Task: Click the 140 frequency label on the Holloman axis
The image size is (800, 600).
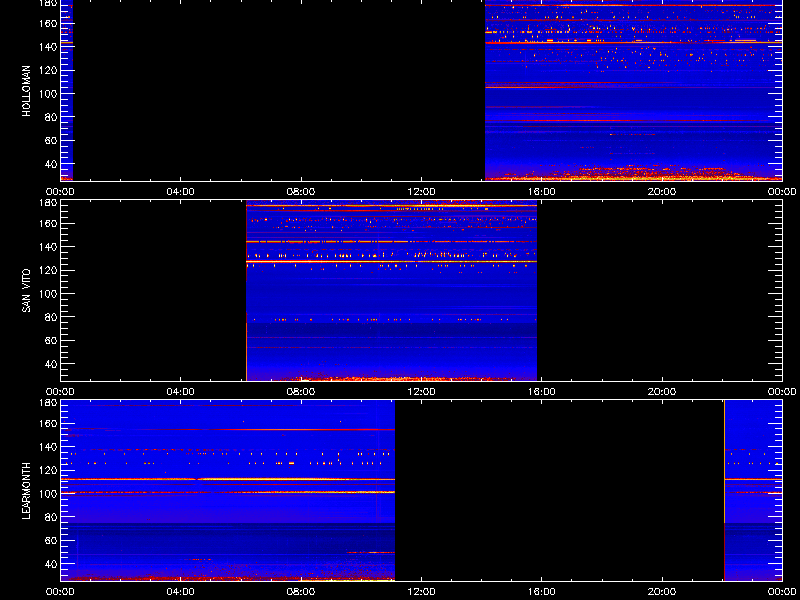Action: tap(49, 47)
